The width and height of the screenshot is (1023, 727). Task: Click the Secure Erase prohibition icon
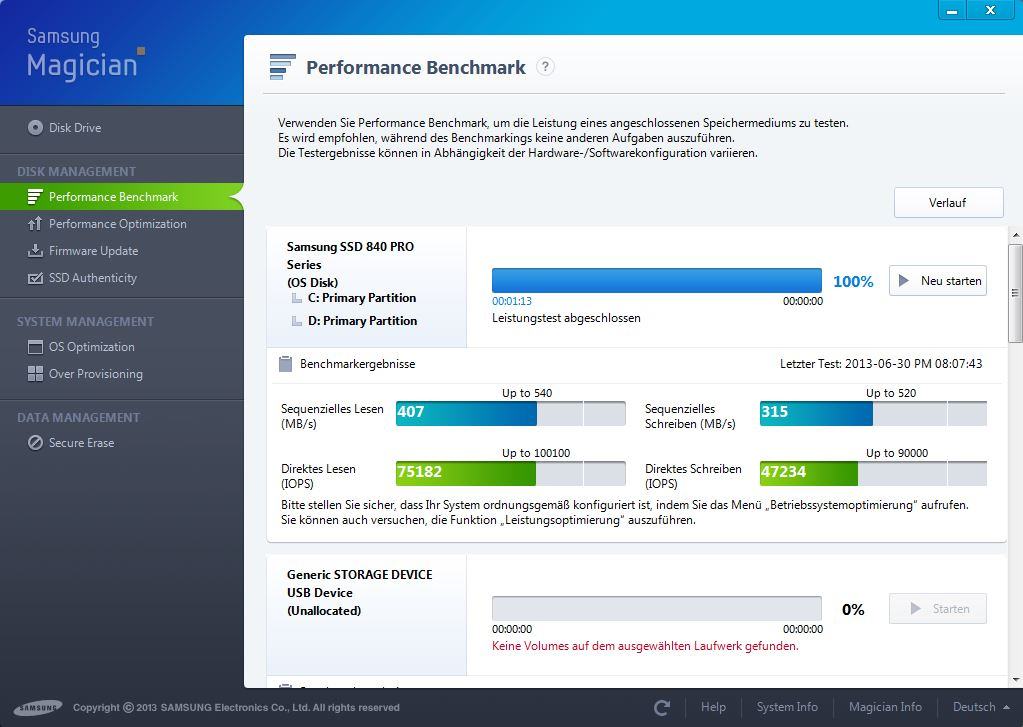35,443
